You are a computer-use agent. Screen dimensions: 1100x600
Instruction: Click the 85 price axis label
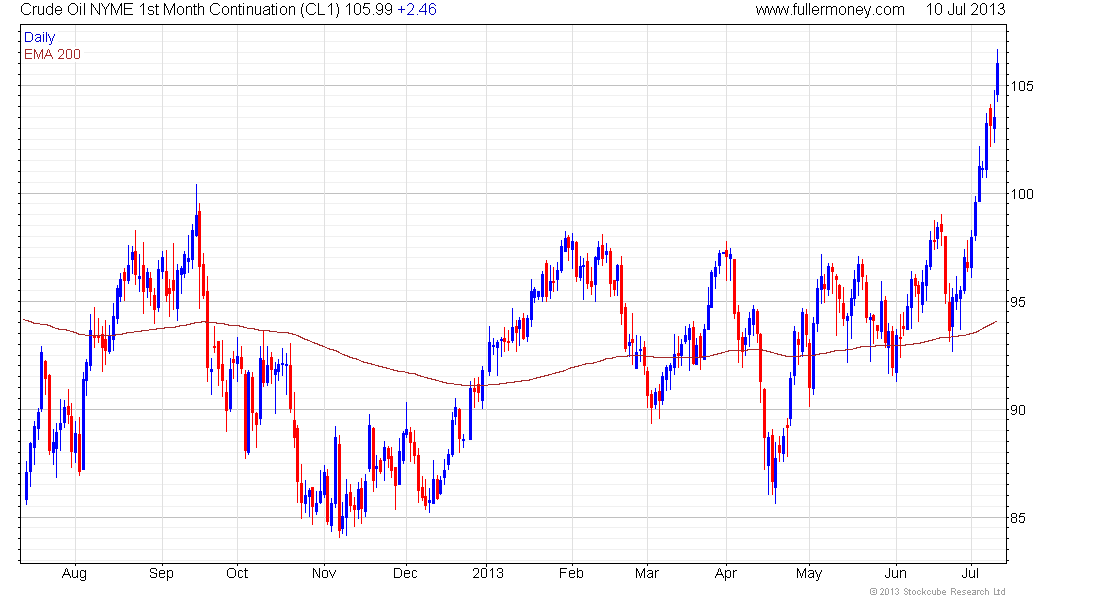click(x=1018, y=519)
